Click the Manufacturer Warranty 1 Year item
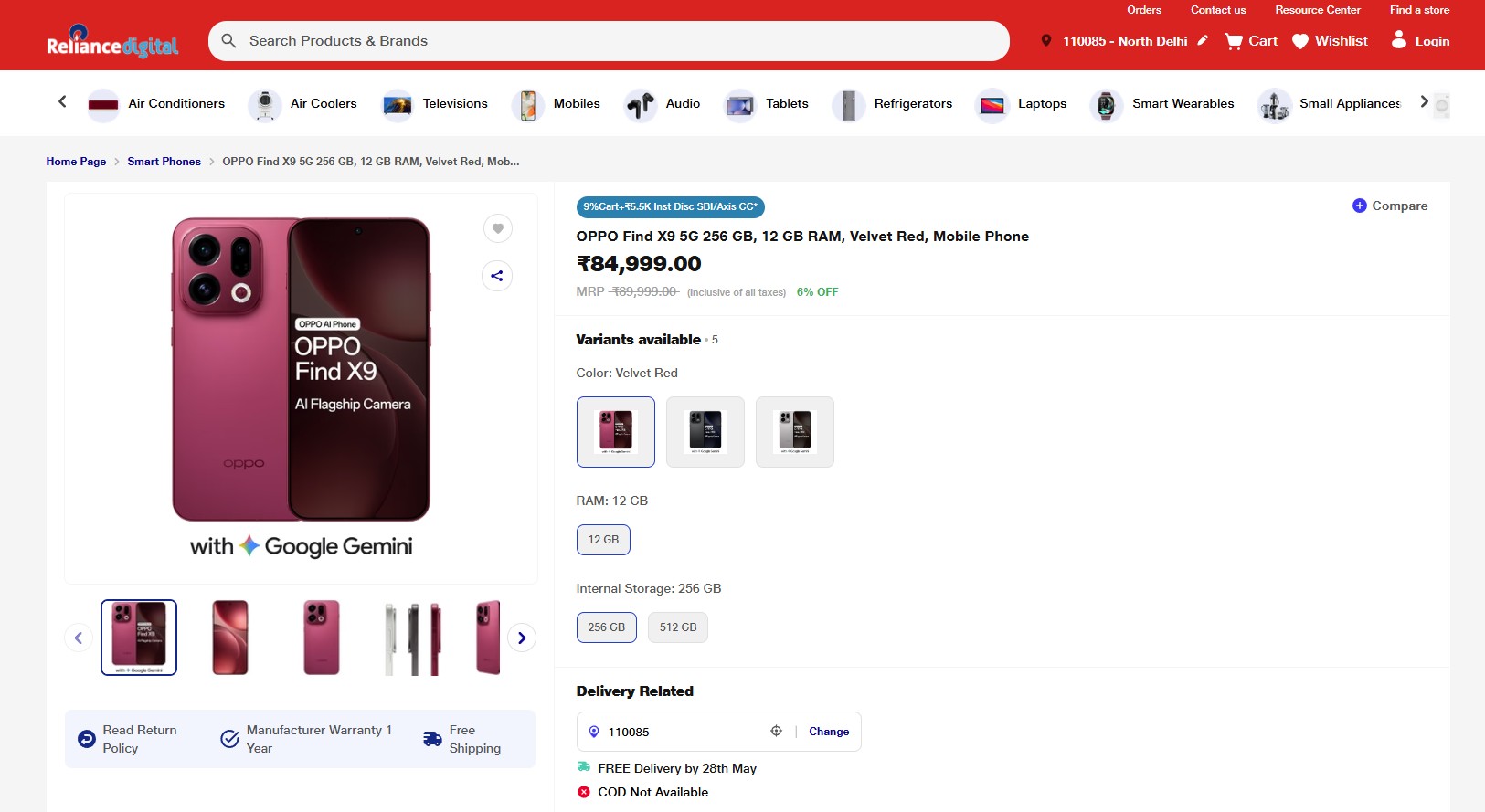The width and height of the screenshot is (1485, 812). point(308,739)
